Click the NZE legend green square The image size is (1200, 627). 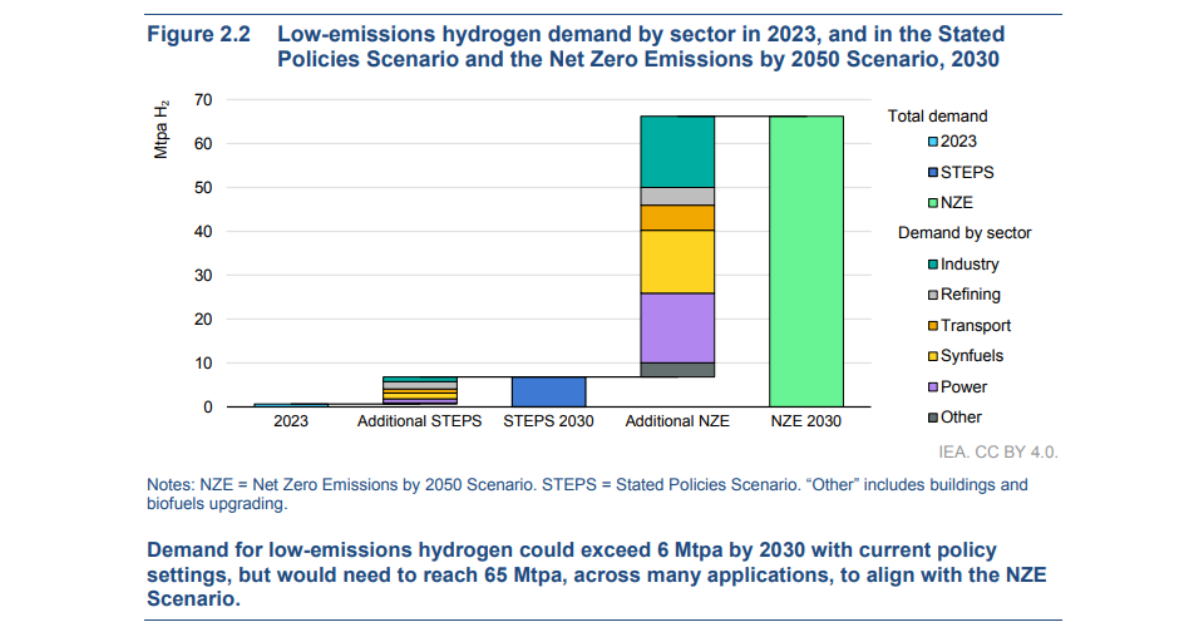pyautogui.click(x=934, y=203)
